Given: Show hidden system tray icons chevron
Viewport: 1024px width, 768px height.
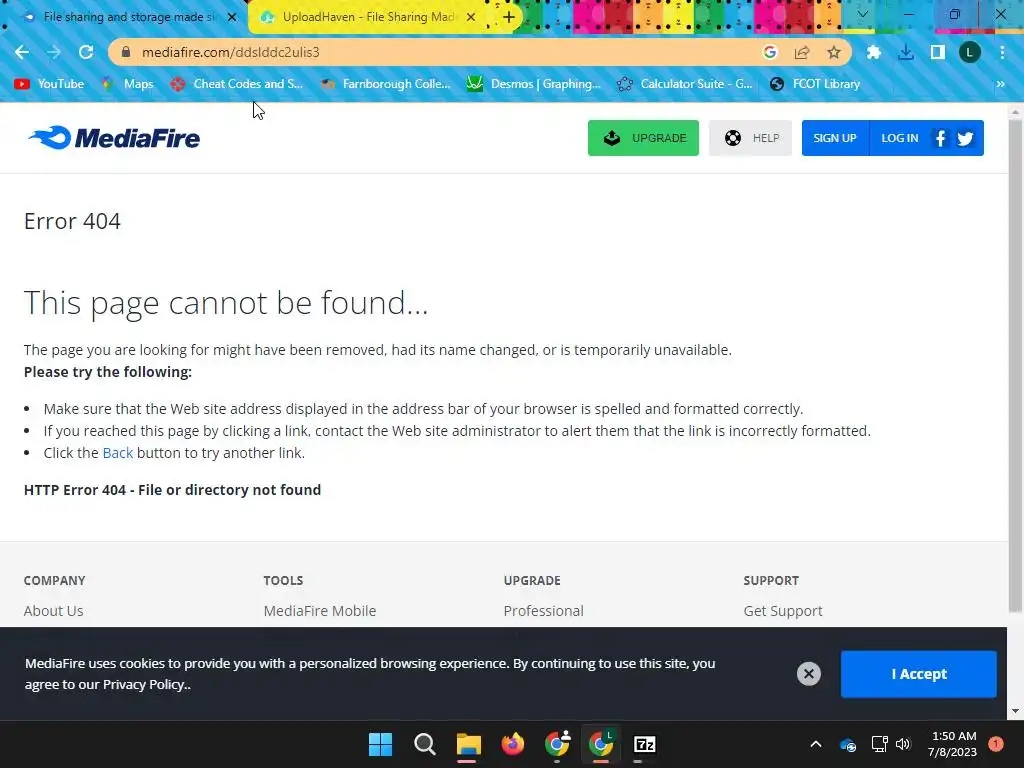Looking at the screenshot, I should tap(816, 744).
